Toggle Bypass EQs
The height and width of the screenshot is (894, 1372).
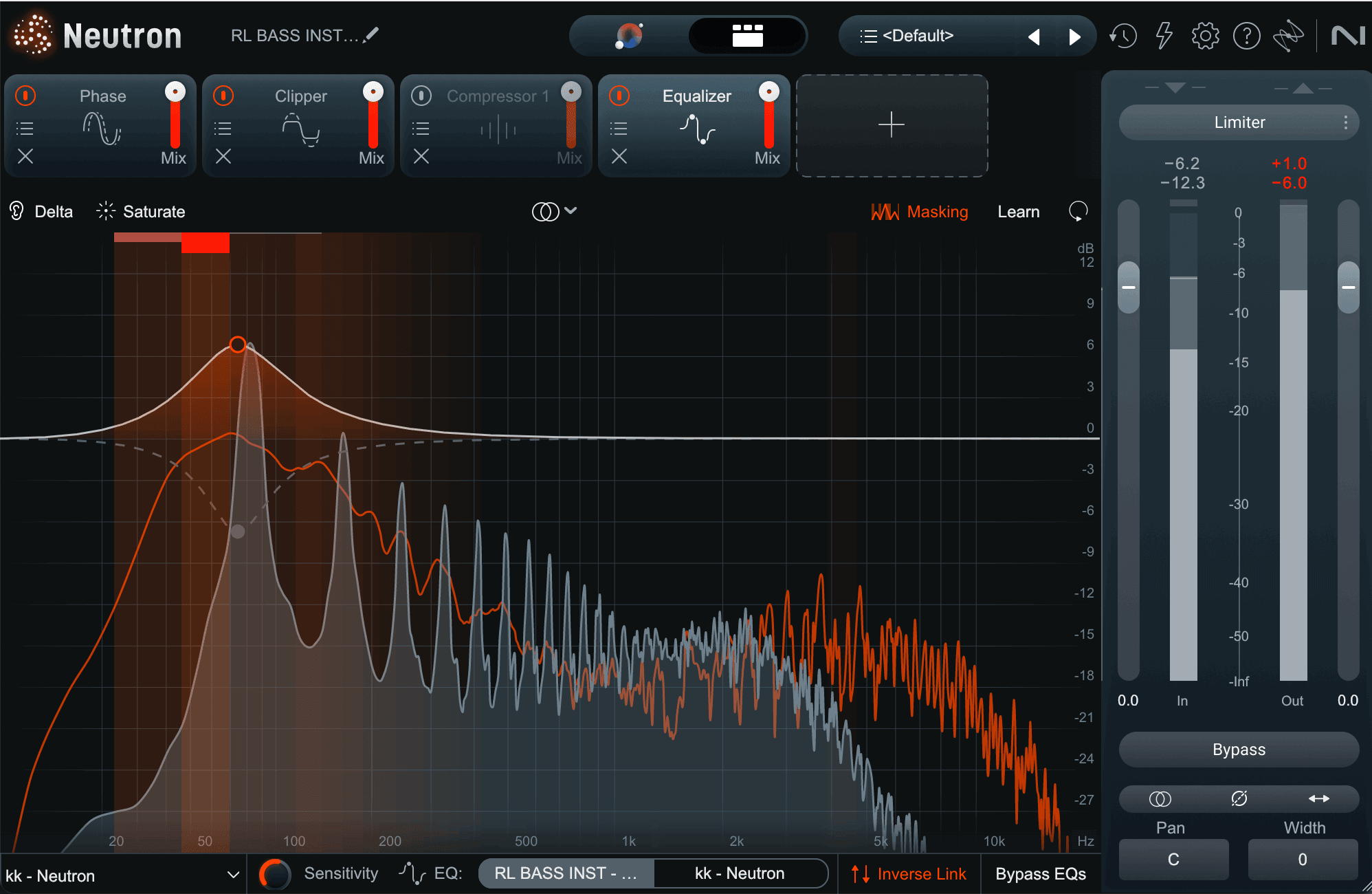pos(1041,874)
